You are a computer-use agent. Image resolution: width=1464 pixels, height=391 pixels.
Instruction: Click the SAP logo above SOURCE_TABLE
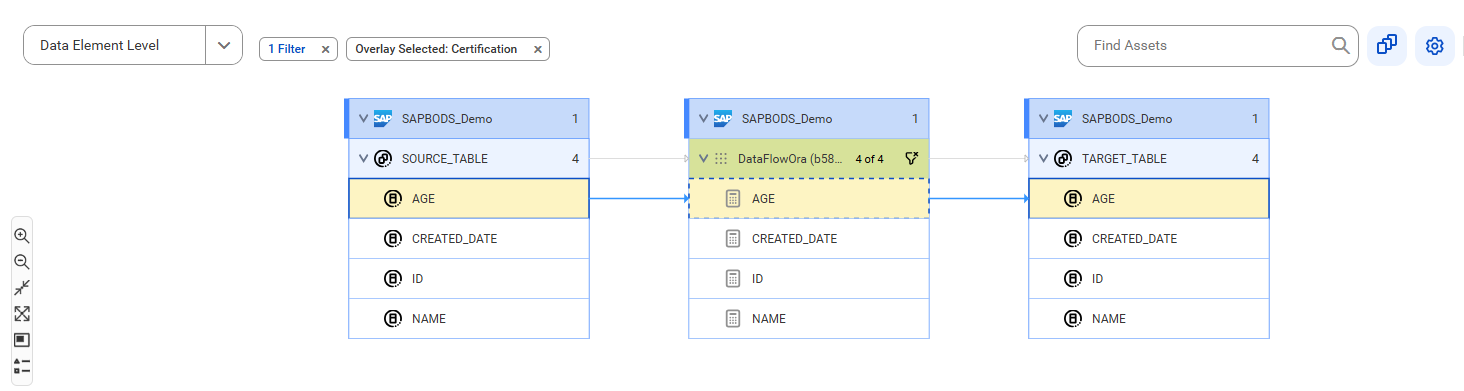click(383, 118)
